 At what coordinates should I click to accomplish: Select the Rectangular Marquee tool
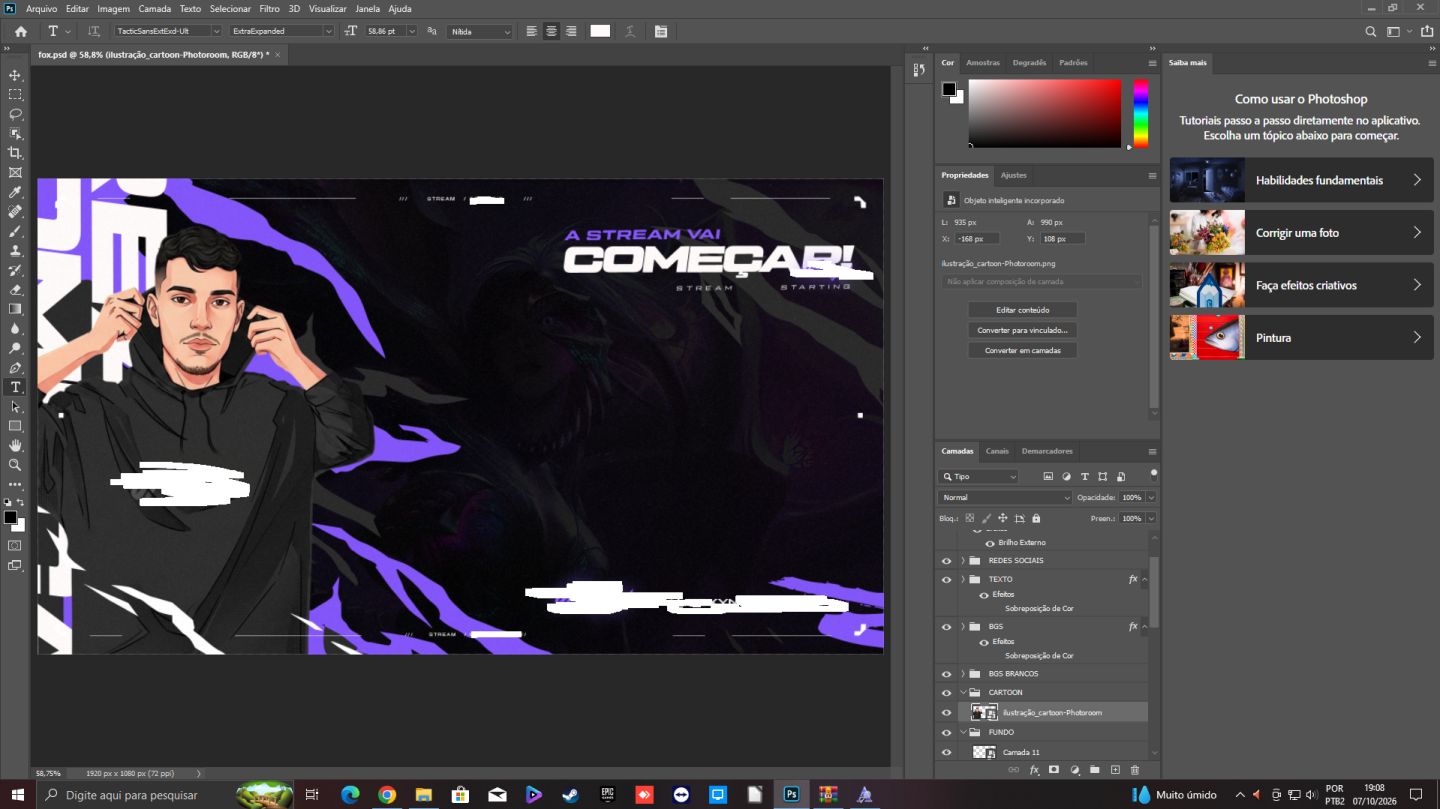tap(15, 95)
